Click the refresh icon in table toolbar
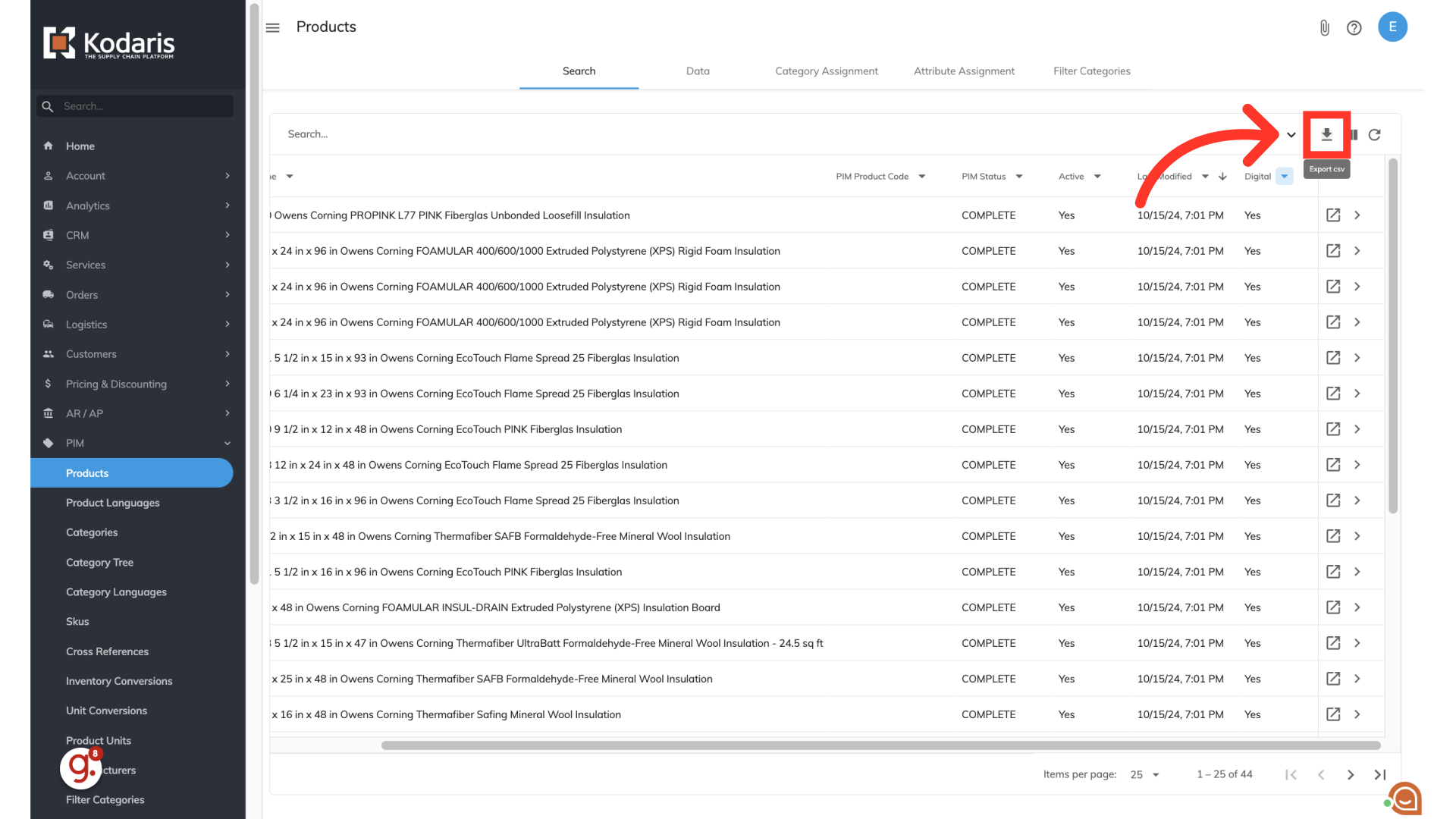 [x=1374, y=134]
